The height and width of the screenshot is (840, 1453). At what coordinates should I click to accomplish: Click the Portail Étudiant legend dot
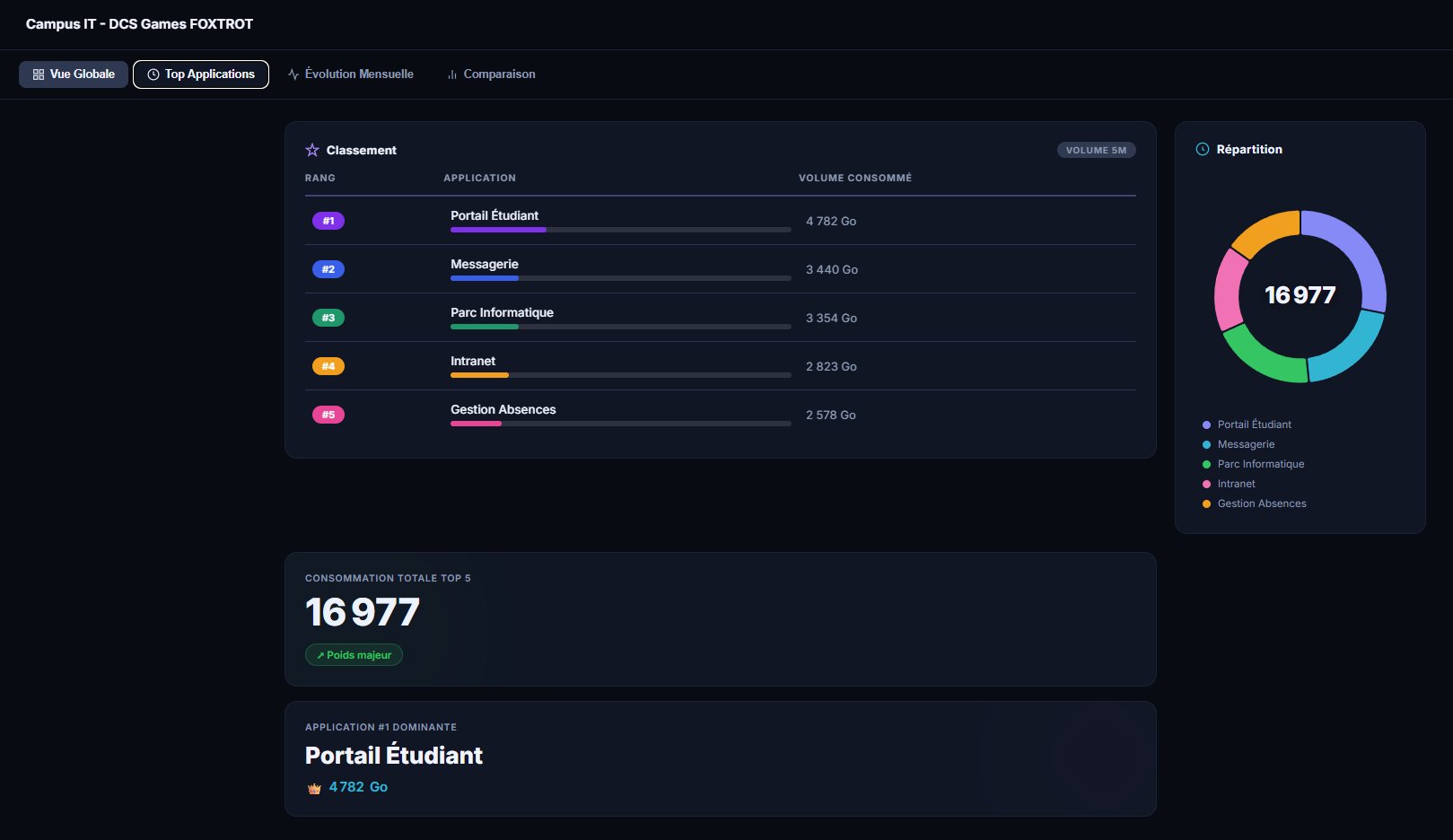pos(1206,424)
